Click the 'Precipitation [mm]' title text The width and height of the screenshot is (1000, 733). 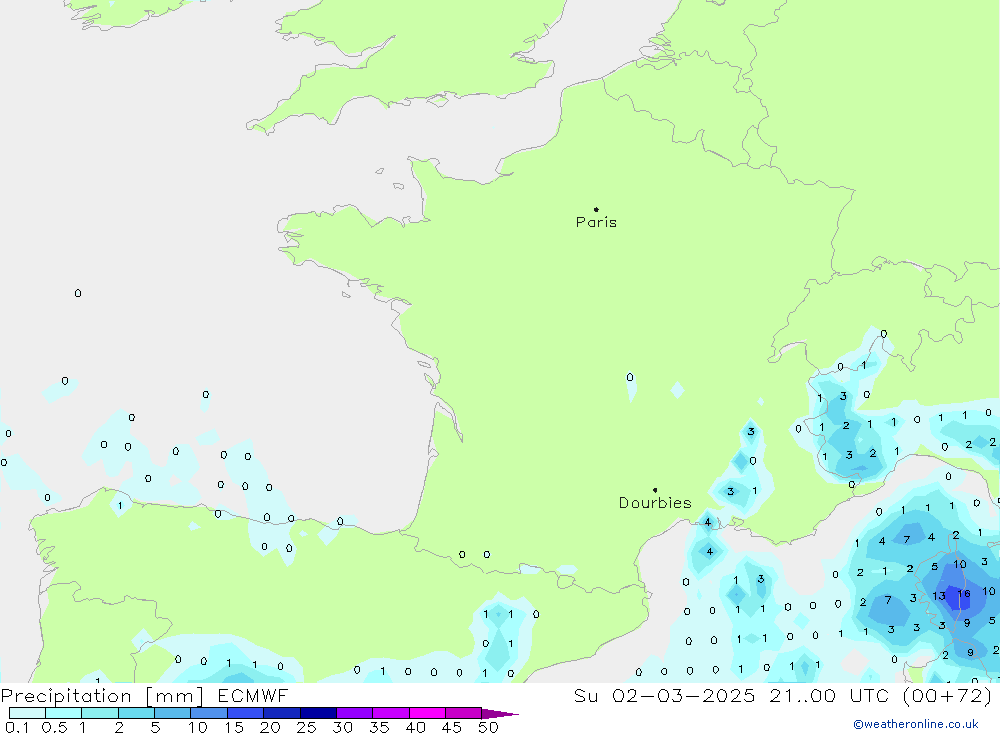click(x=102, y=695)
